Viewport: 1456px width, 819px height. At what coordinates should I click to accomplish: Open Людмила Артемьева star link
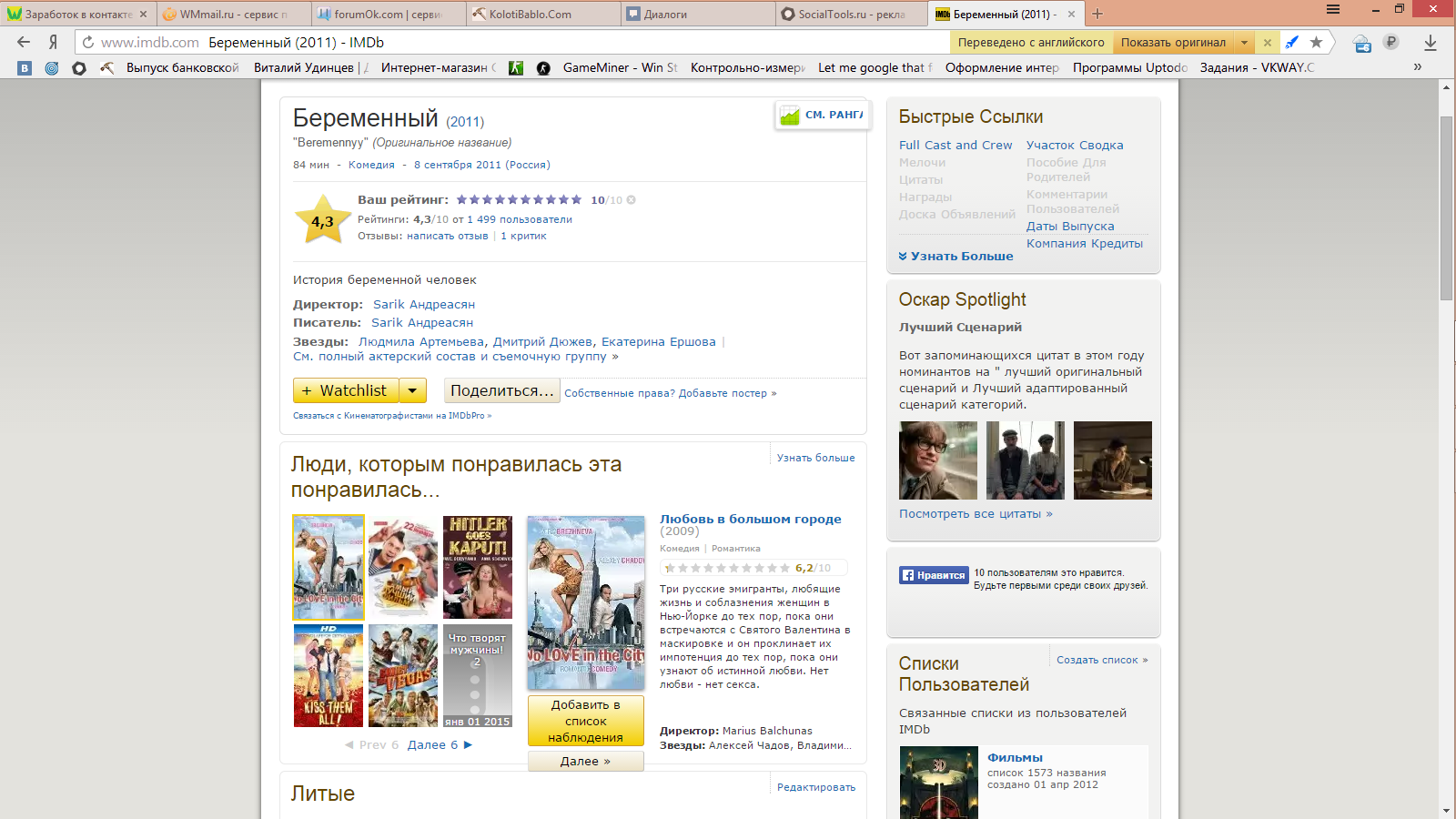pos(421,341)
